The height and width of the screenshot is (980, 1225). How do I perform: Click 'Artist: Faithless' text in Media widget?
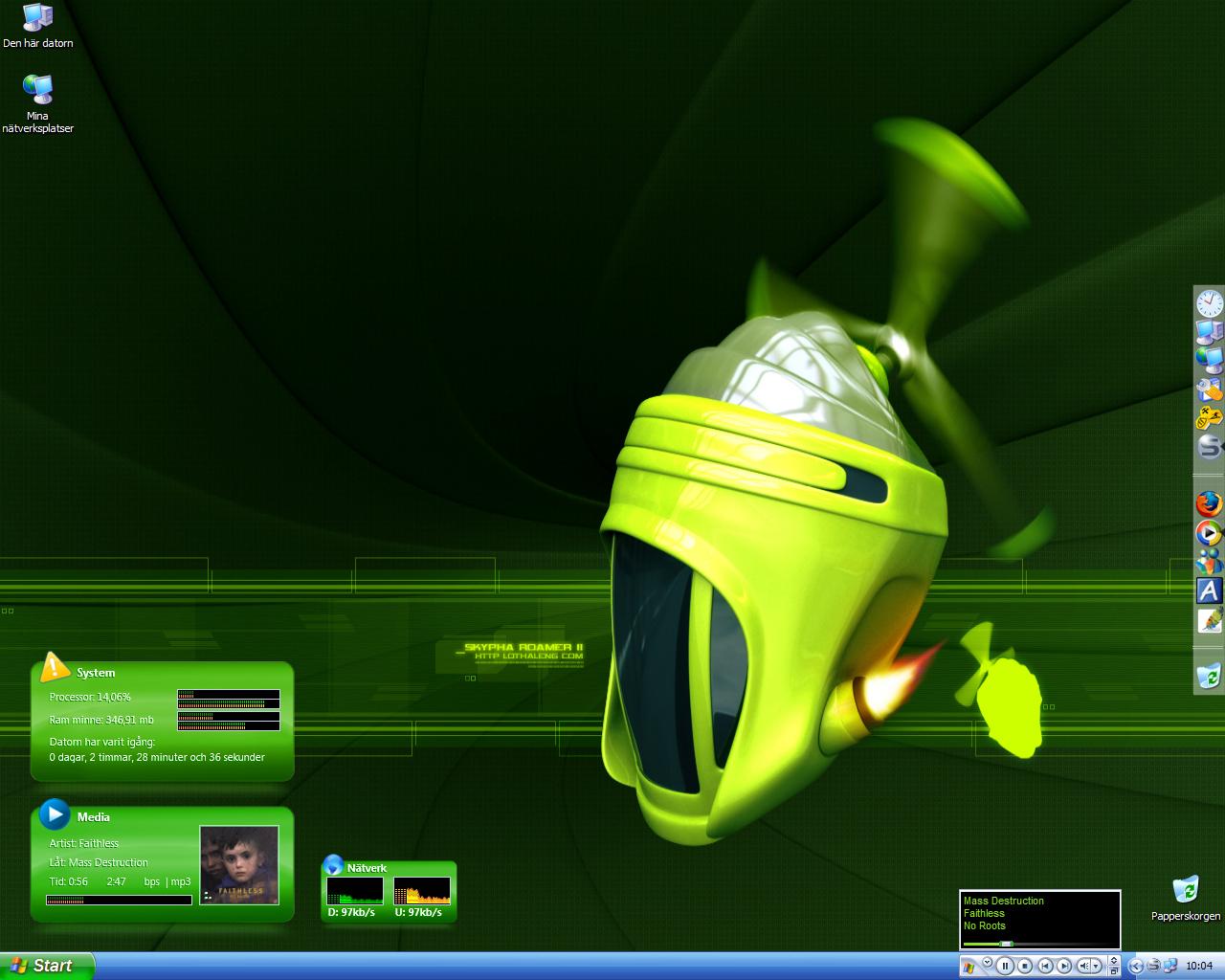pos(84,843)
